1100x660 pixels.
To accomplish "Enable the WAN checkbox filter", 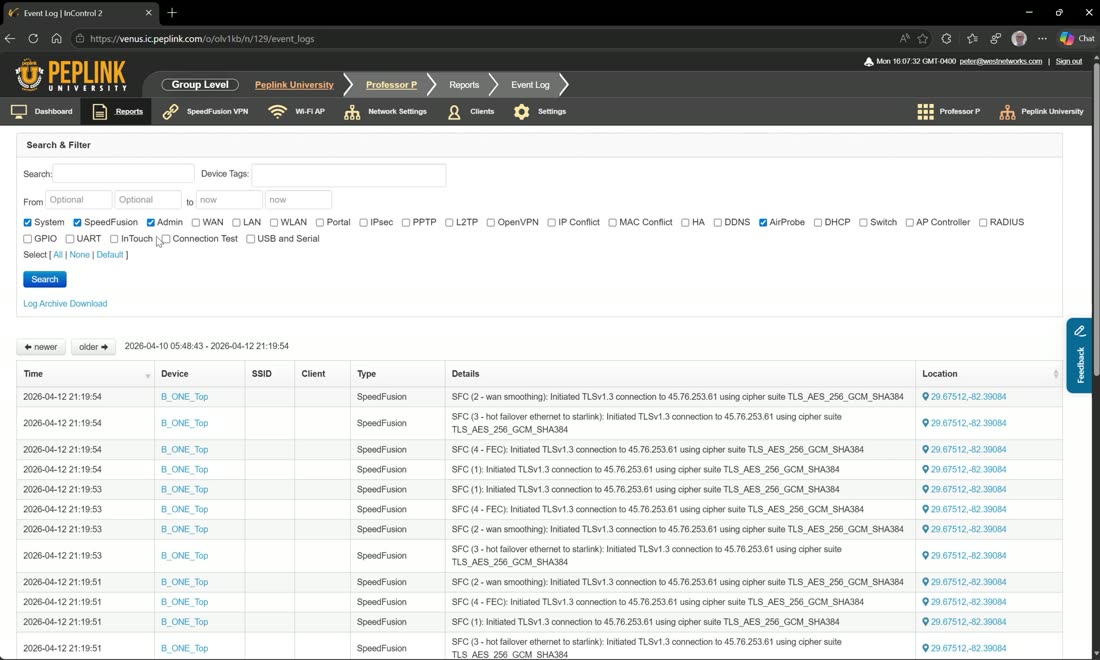I will pos(196,222).
